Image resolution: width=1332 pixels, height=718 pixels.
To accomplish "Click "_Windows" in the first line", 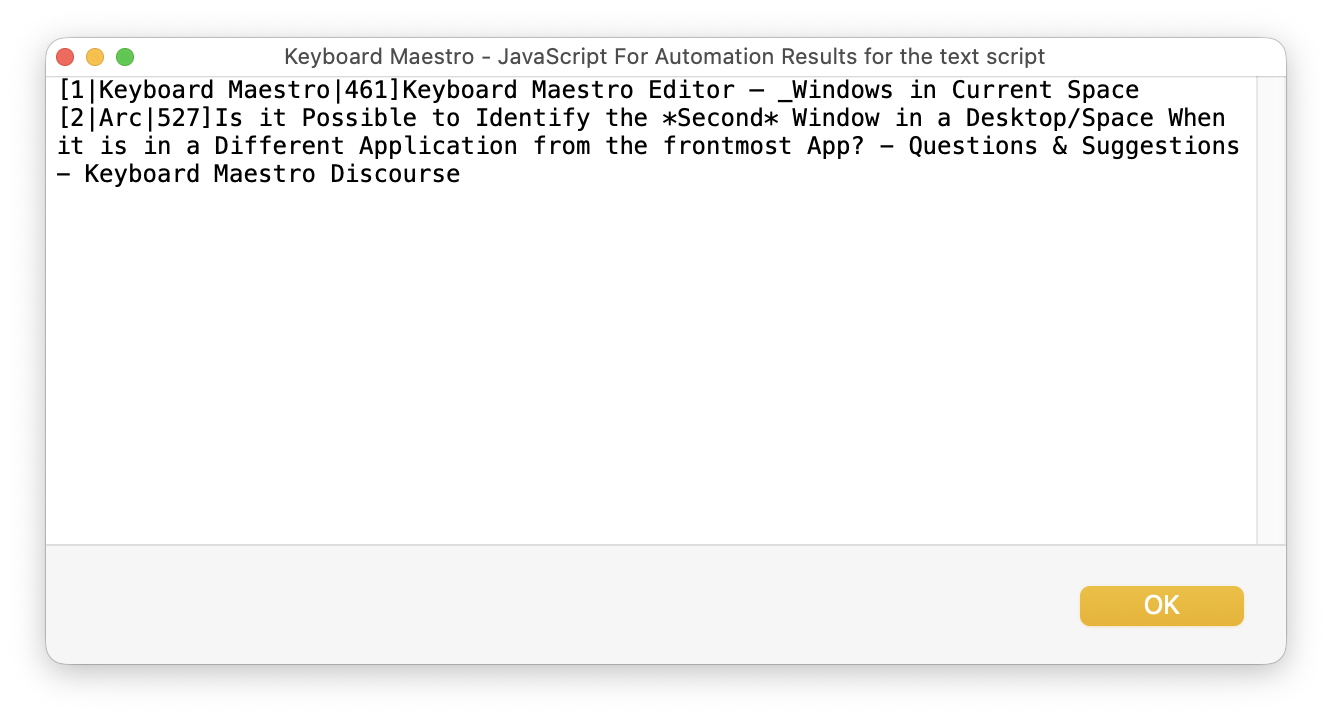I will 835,90.
